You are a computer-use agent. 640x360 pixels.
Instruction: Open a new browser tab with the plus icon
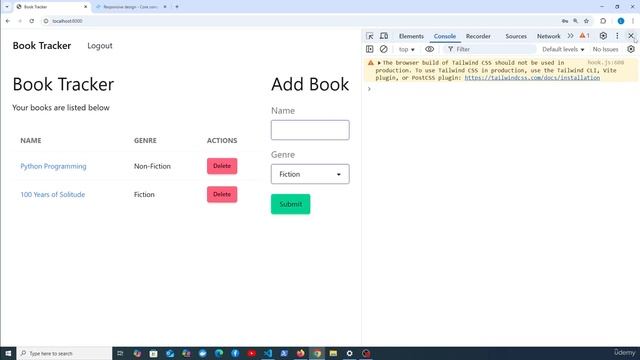point(177,7)
